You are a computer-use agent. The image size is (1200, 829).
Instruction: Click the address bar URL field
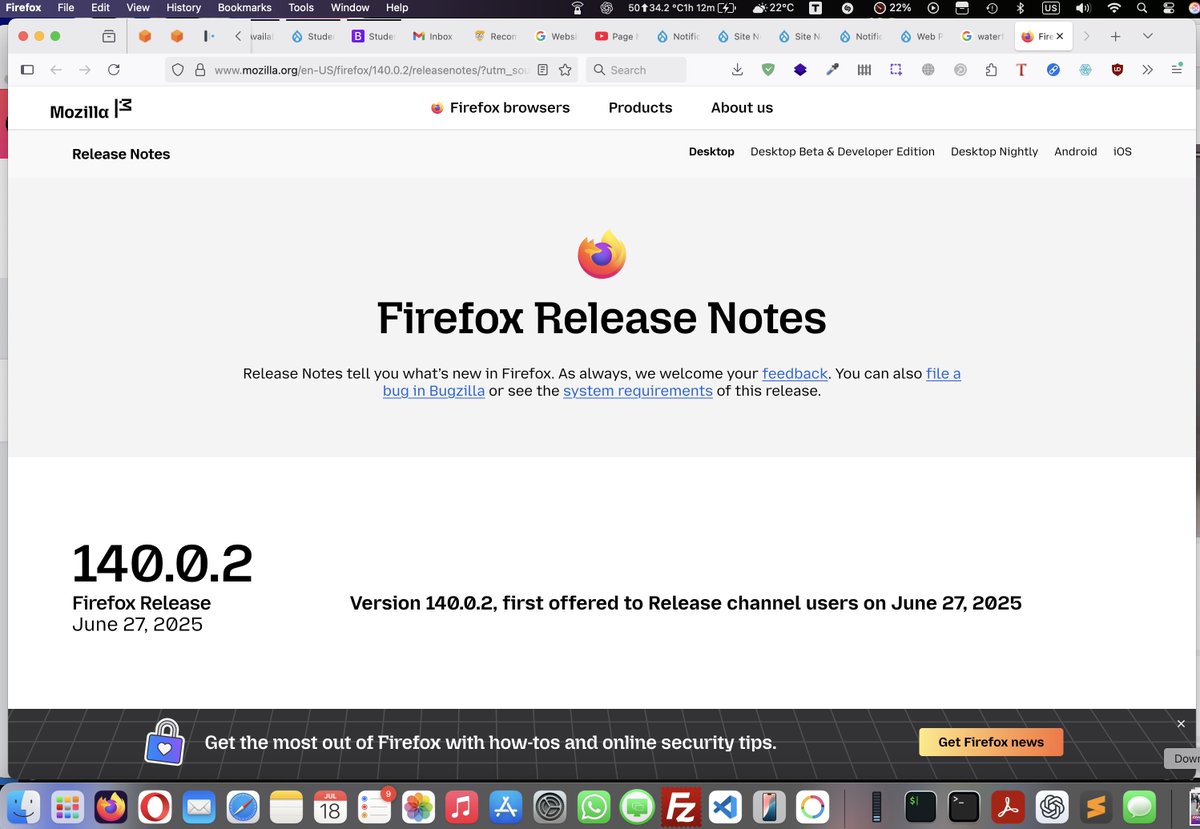(x=370, y=70)
